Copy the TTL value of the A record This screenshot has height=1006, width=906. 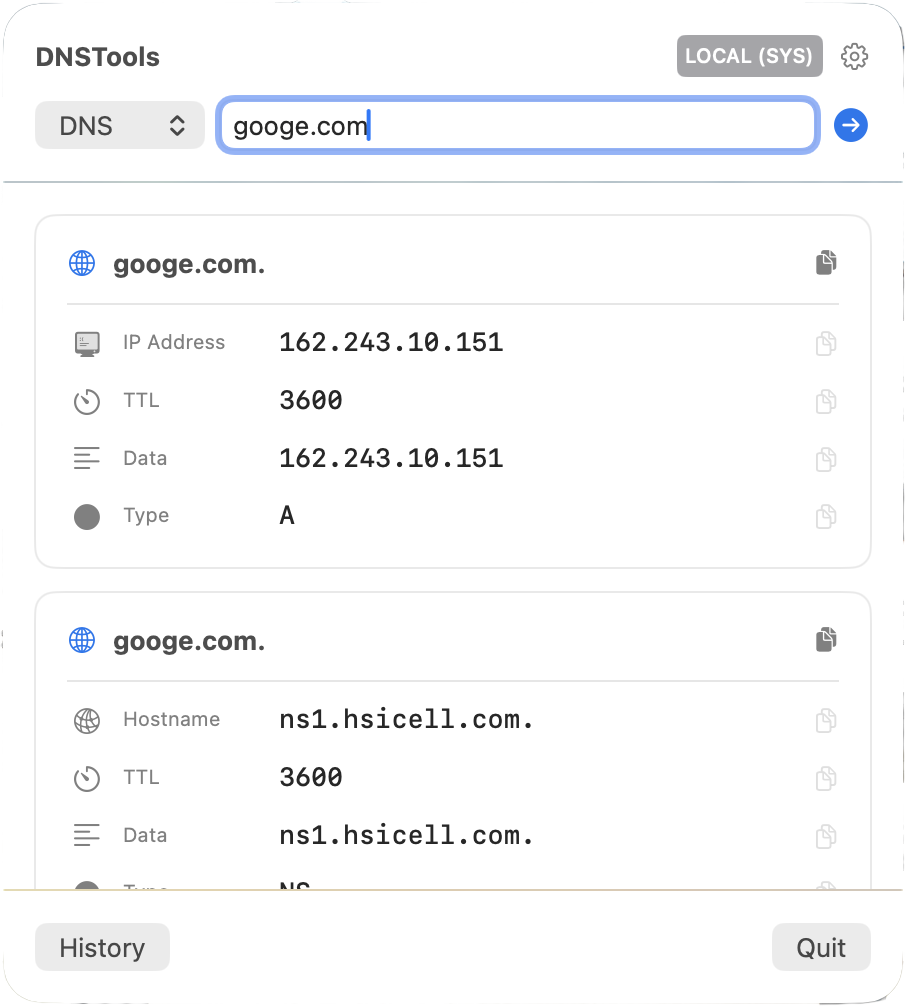pyautogui.click(x=825, y=402)
